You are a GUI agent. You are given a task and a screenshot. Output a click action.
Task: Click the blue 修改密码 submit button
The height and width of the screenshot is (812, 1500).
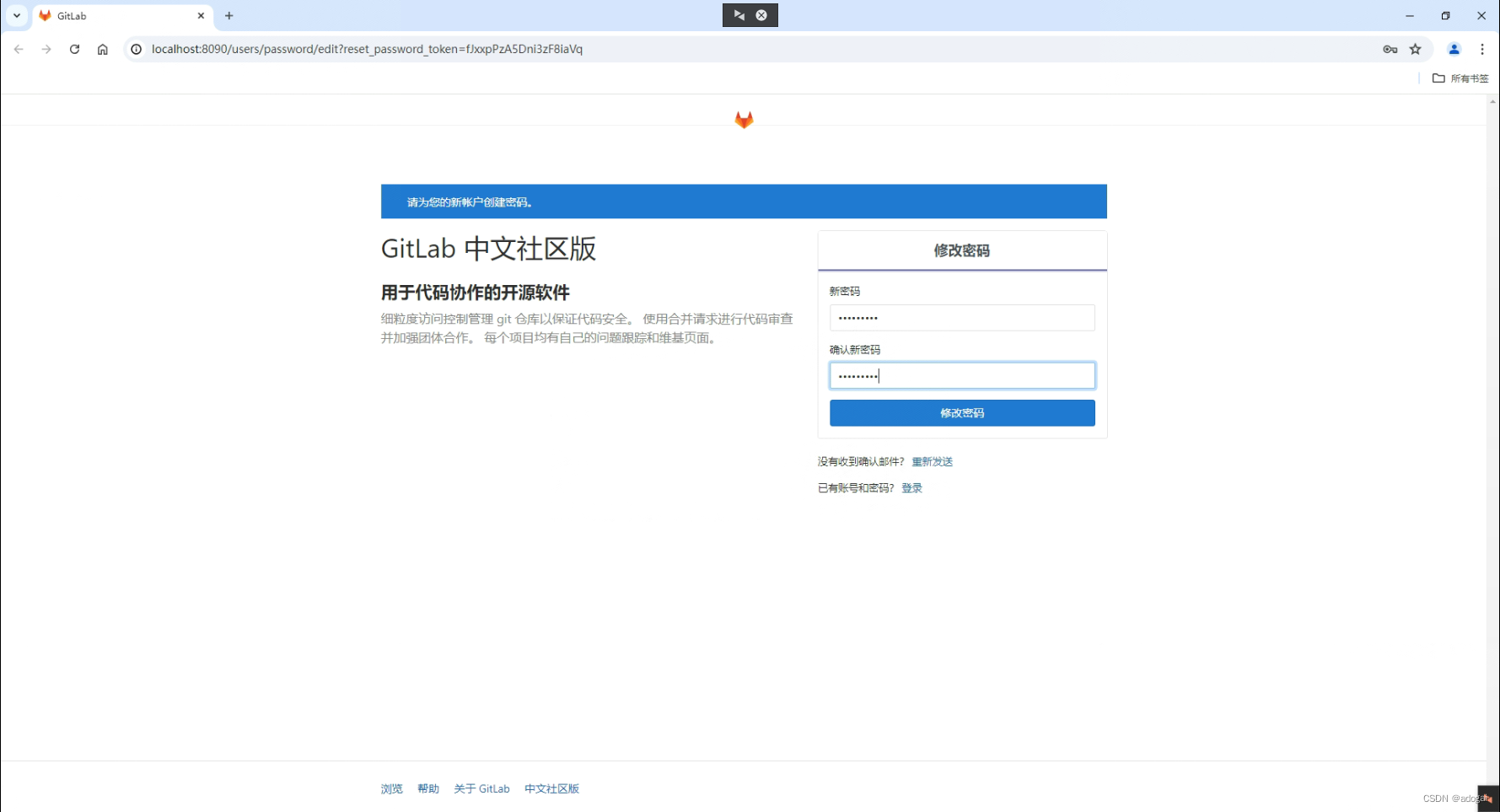click(x=962, y=413)
